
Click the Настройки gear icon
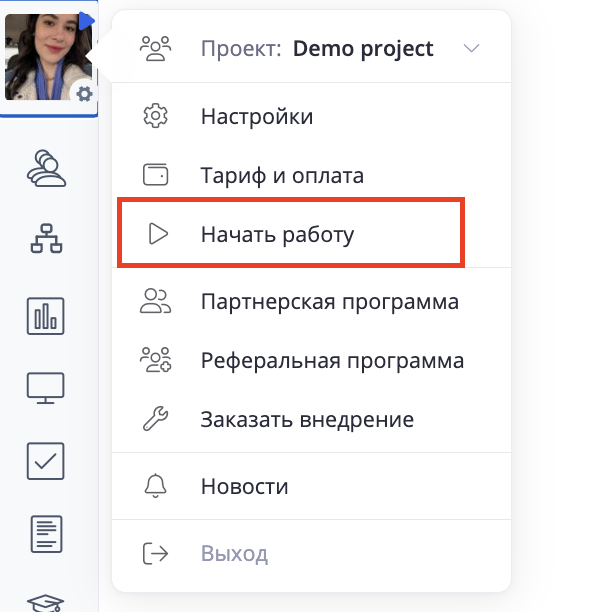click(155, 116)
